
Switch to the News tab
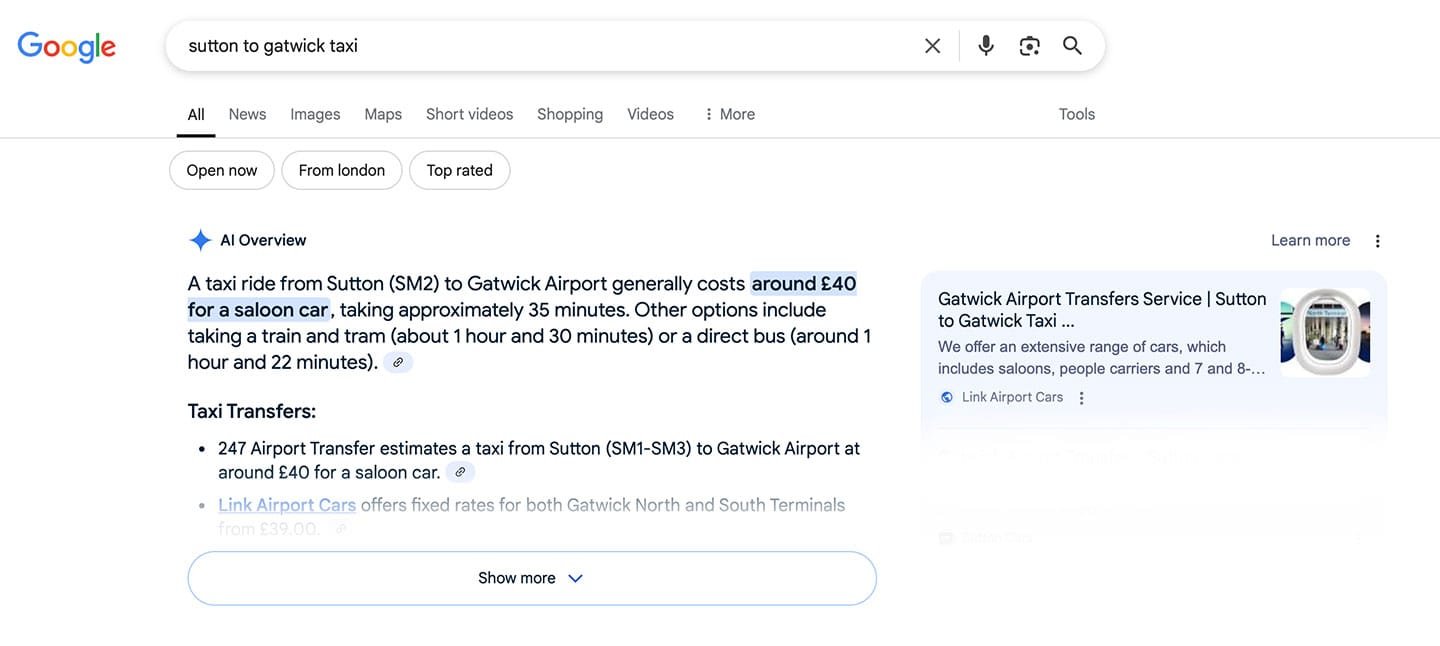(x=247, y=114)
